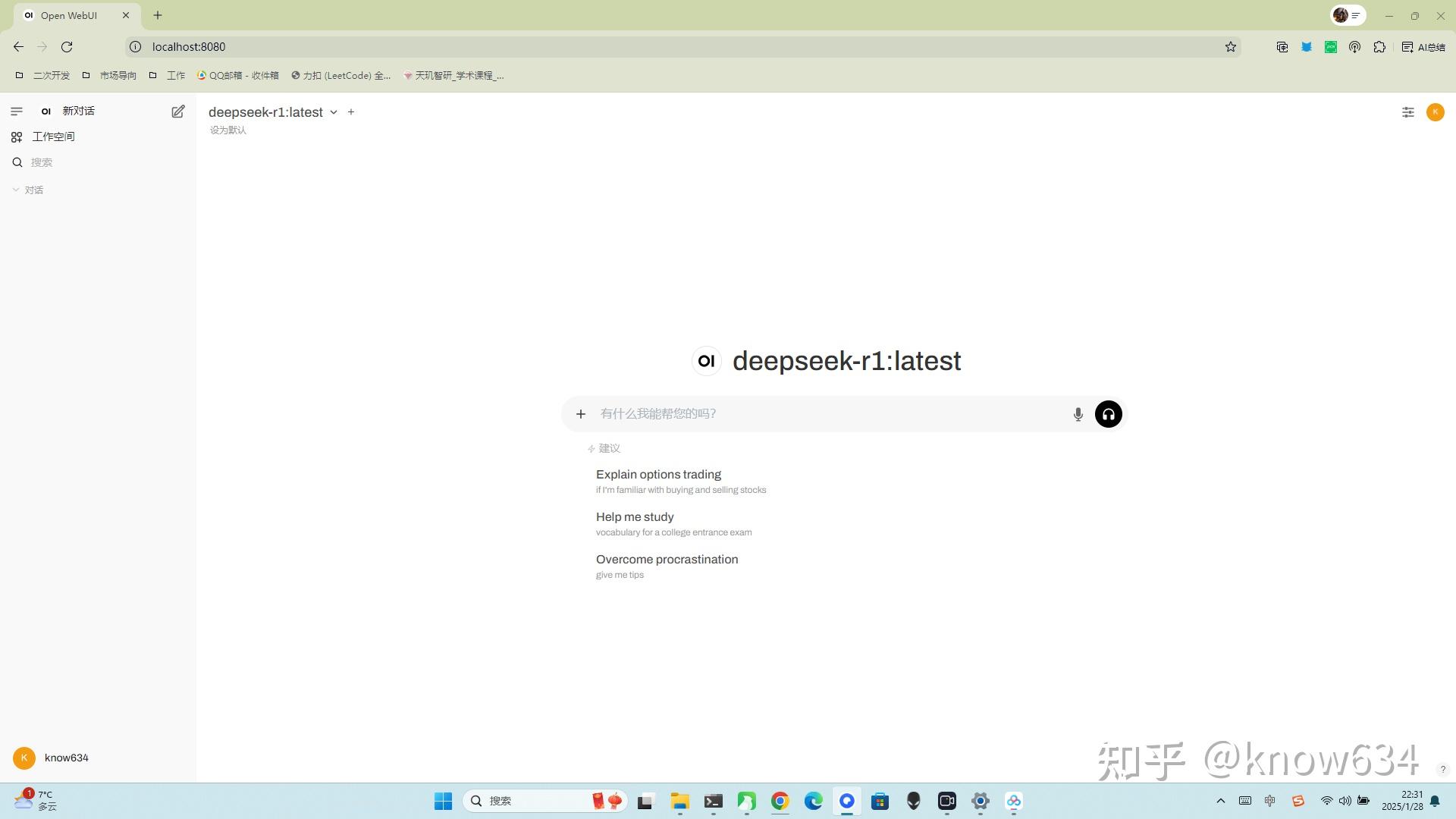Select Explain options trading suggestion

point(658,481)
